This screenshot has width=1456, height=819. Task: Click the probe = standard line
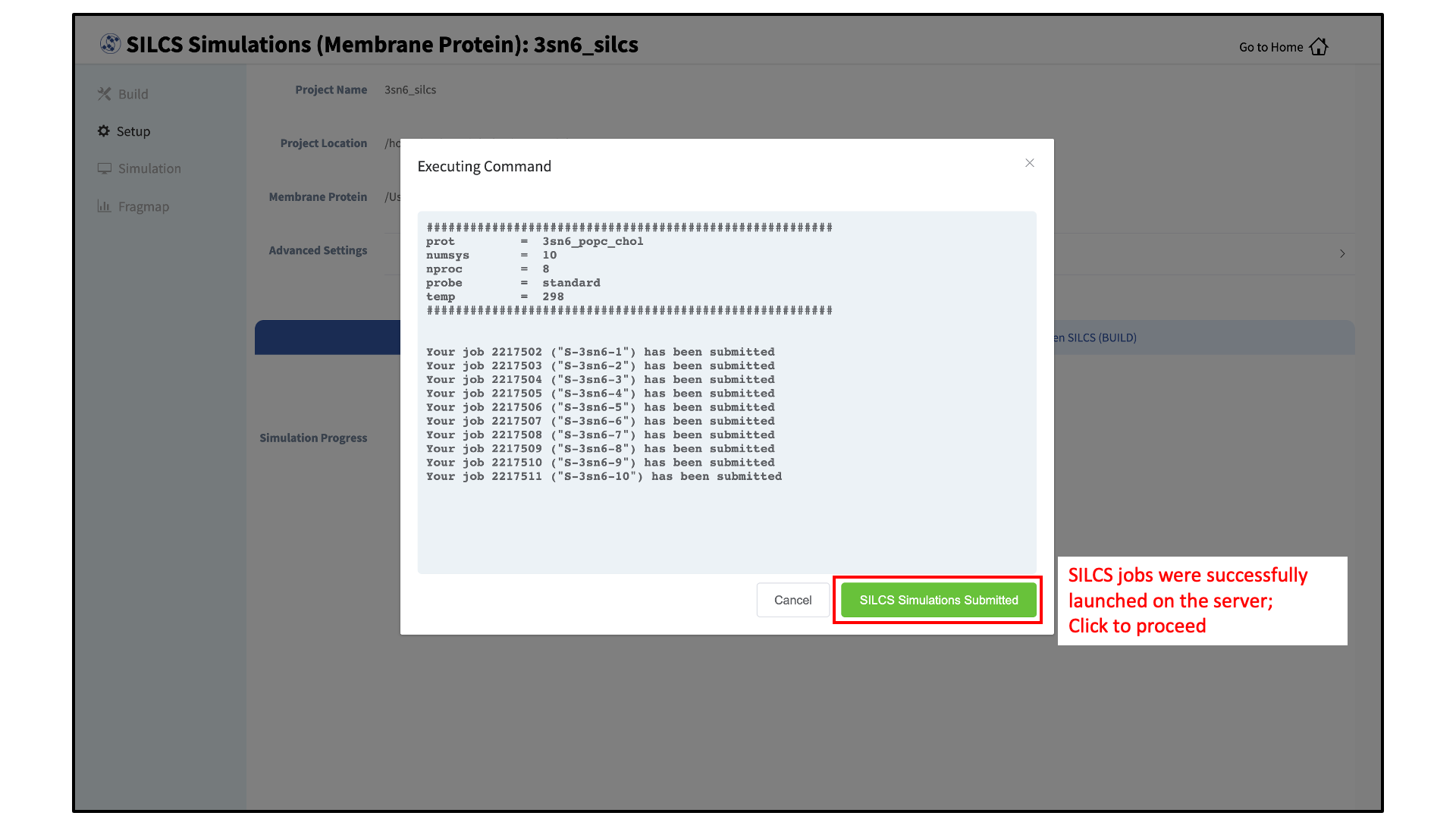tap(513, 283)
